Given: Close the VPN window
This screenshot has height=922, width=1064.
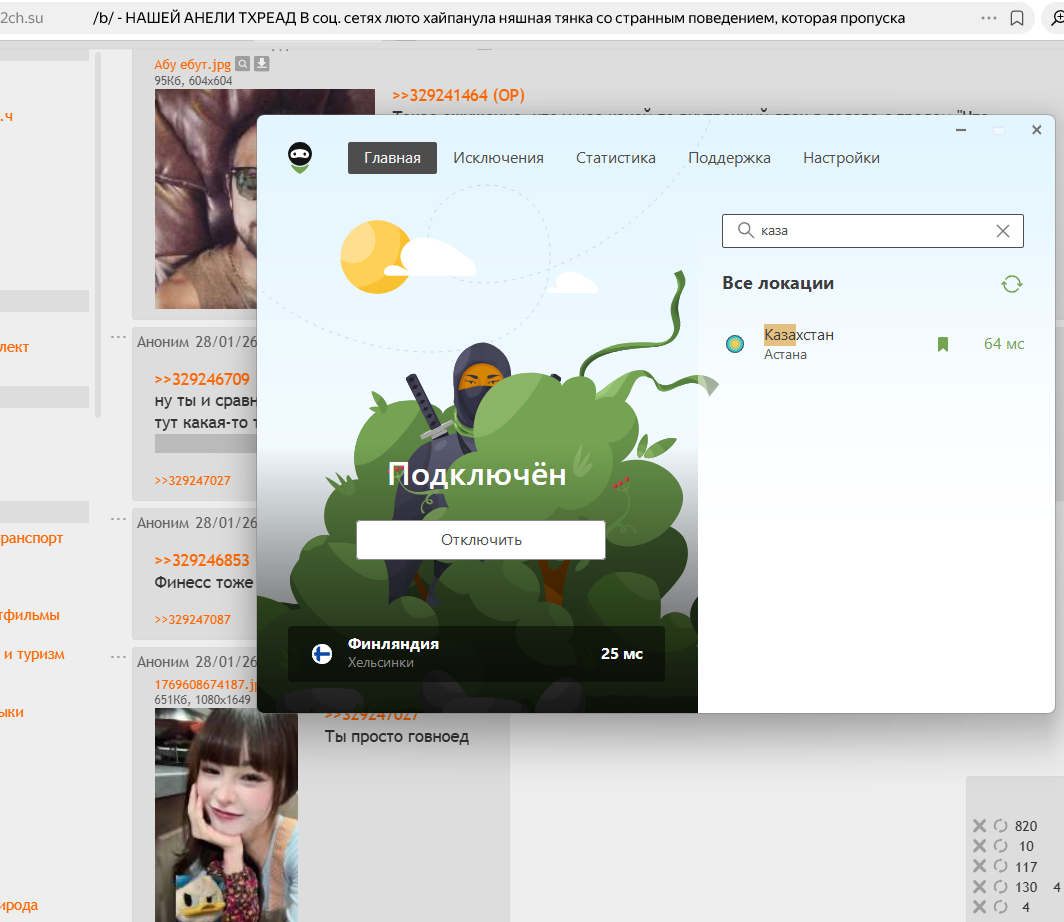Looking at the screenshot, I should [x=1036, y=130].
